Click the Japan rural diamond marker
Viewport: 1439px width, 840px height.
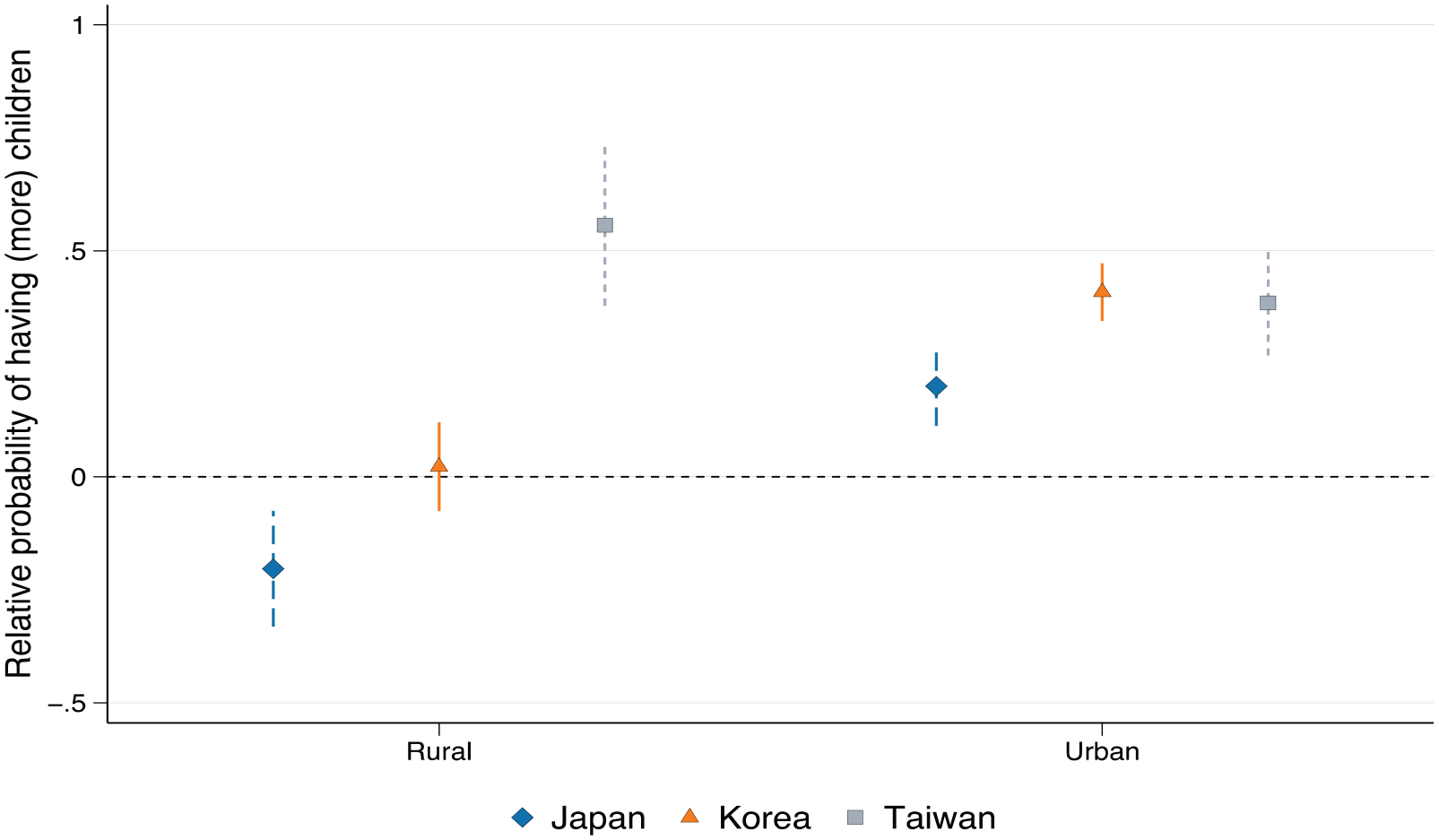pos(273,568)
